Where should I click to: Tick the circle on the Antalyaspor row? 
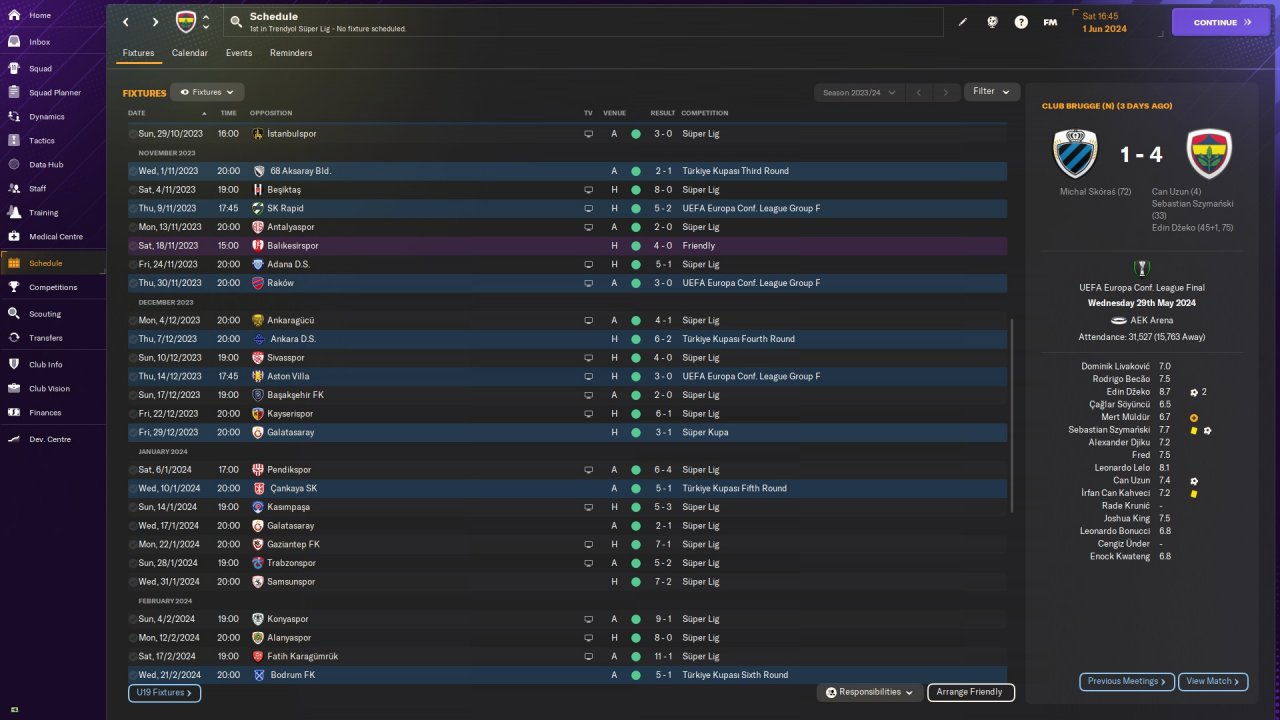[134, 227]
